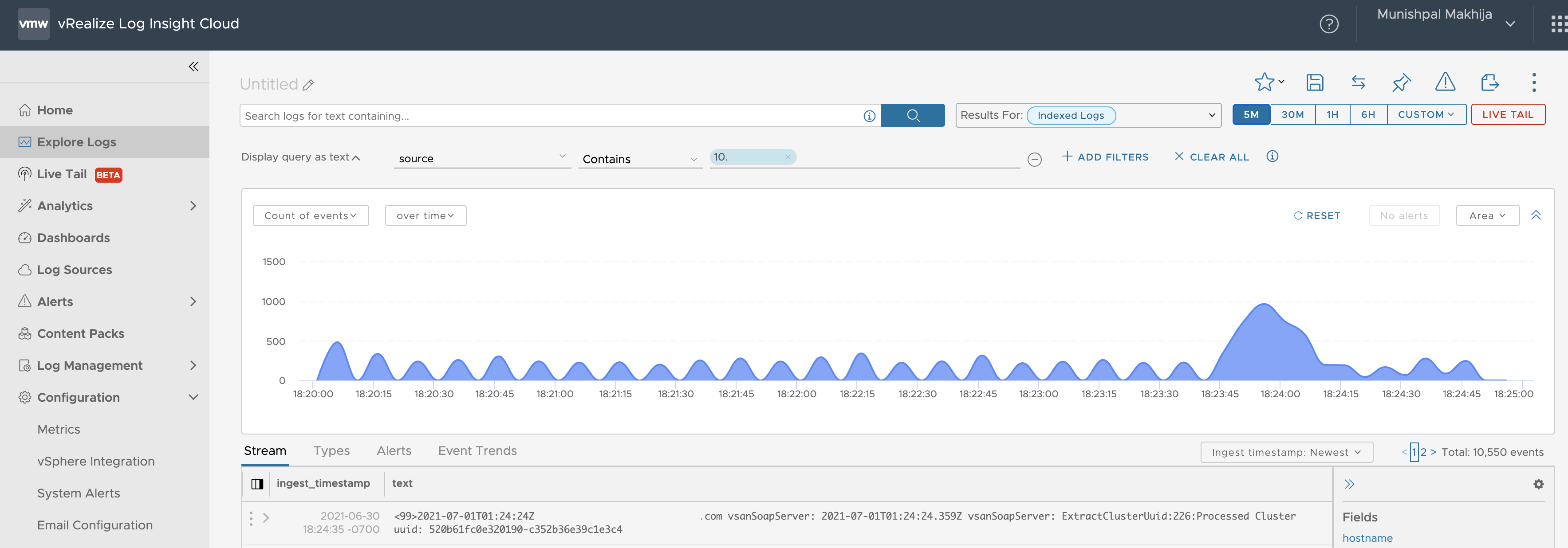Image resolution: width=1568 pixels, height=548 pixels.
Task: Open the Area chart type dropdown
Action: [x=1487, y=215]
